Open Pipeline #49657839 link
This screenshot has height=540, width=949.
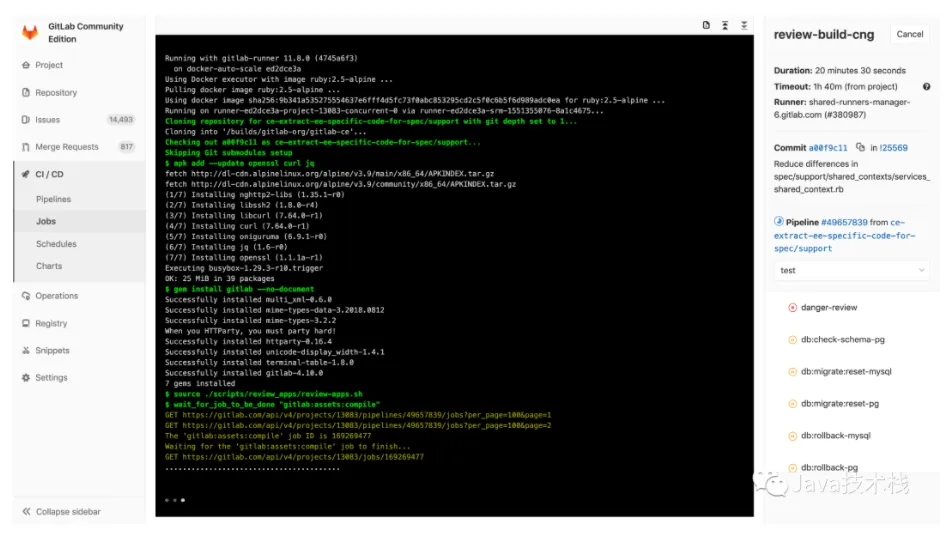point(844,222)
